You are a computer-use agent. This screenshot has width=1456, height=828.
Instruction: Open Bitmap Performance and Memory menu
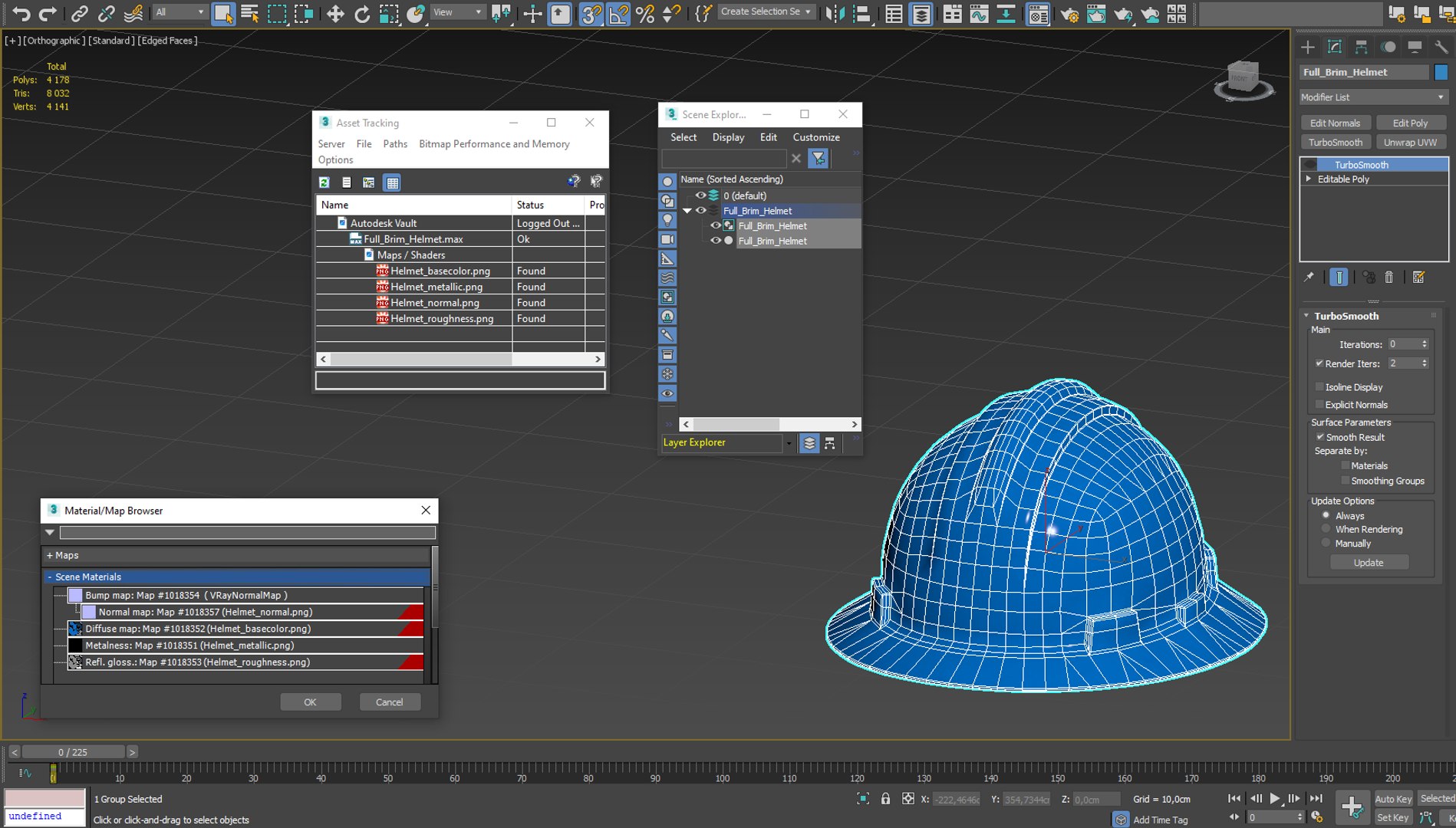(x=494, y=144)
